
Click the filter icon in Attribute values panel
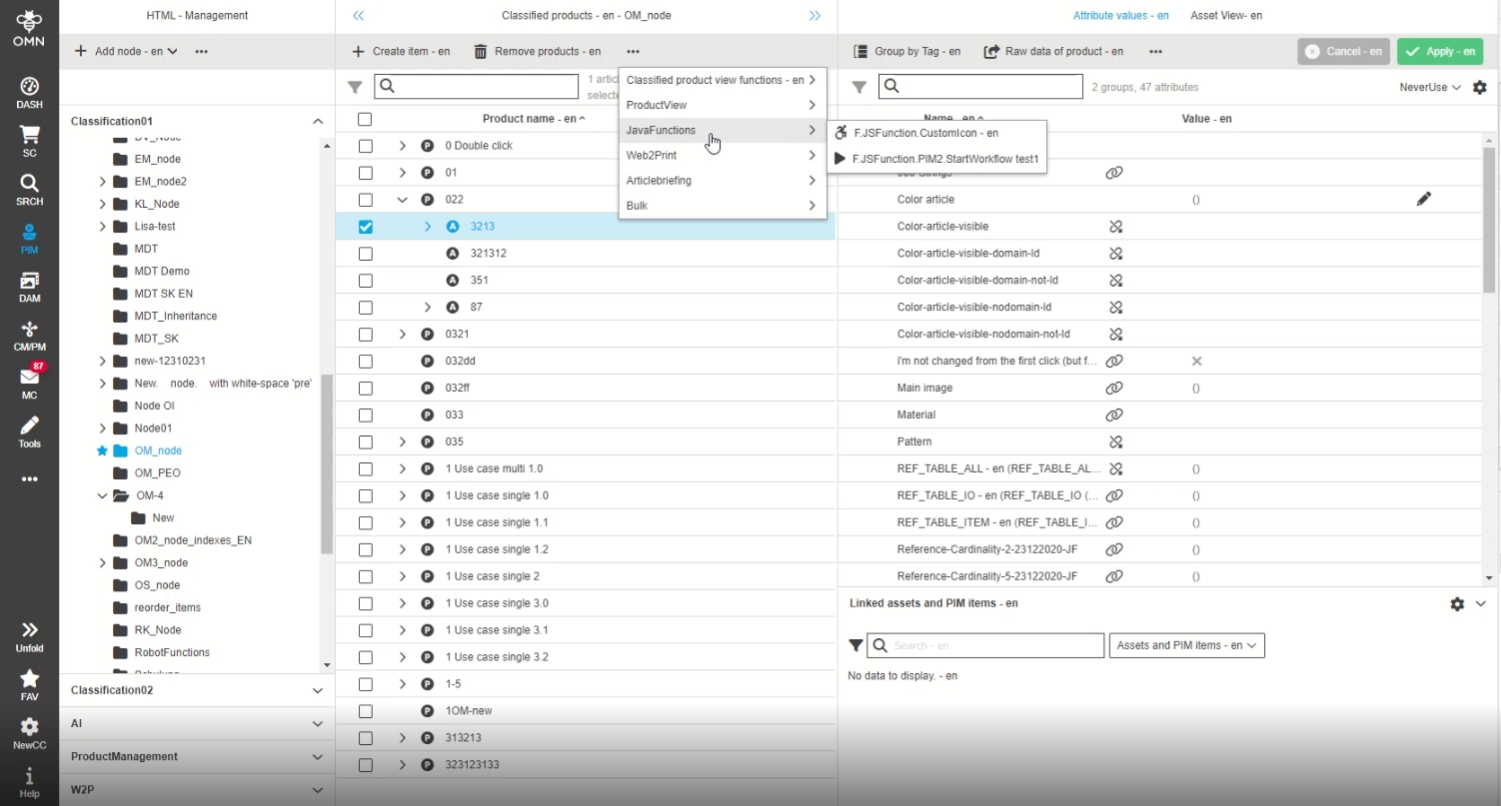pyautogui.click(x=859, y=87)
